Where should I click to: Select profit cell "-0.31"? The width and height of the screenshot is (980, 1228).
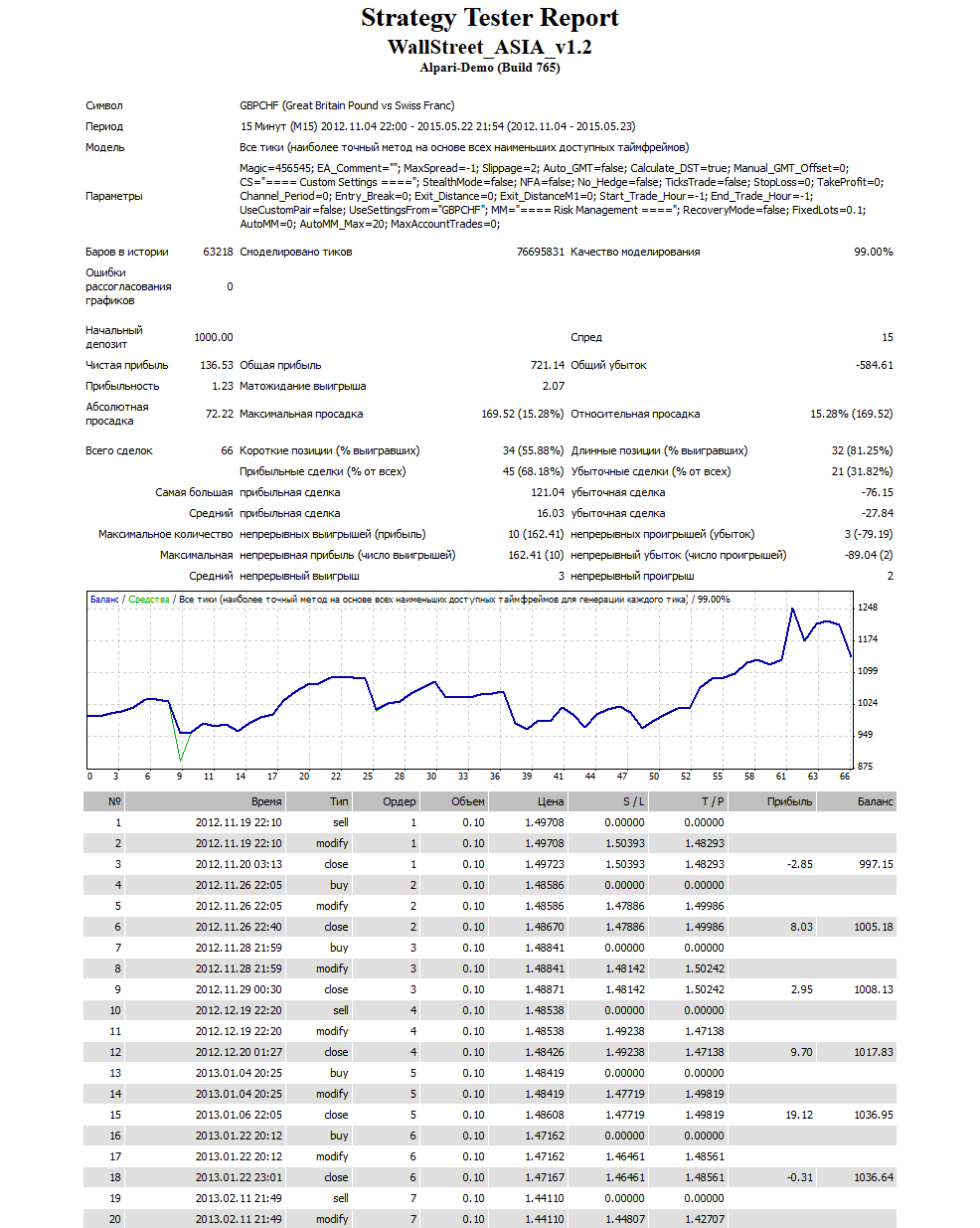pos(800,1177)
